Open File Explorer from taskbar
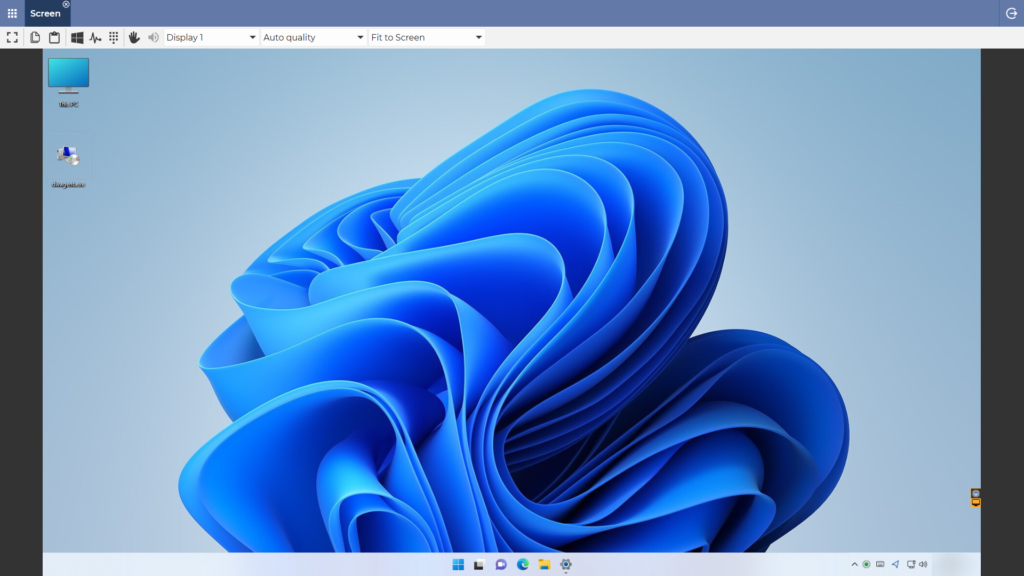Screen dimensions: 1024x576 pyautogui.click(x=544, y=564)
